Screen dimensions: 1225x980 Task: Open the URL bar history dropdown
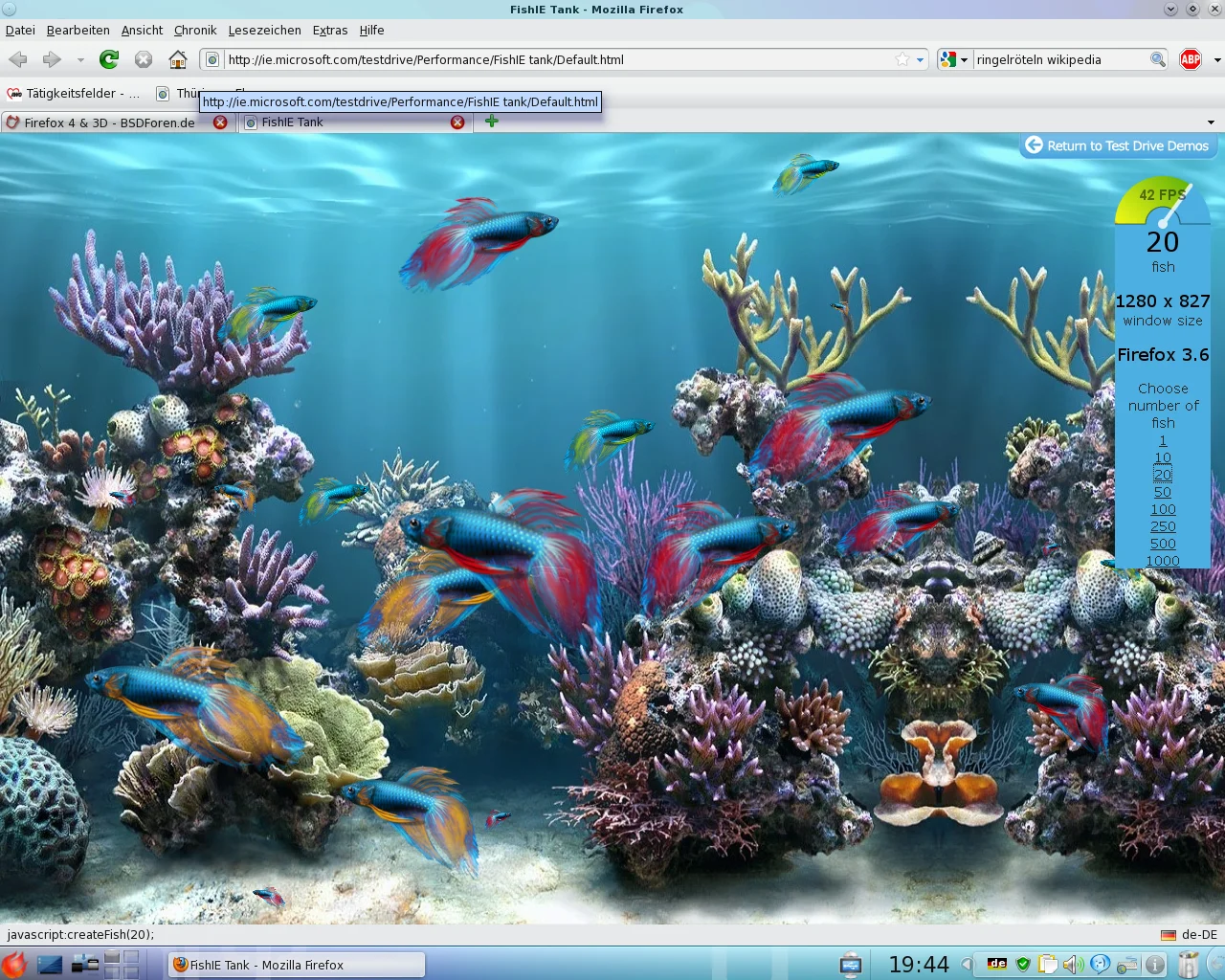coord(921,59)
